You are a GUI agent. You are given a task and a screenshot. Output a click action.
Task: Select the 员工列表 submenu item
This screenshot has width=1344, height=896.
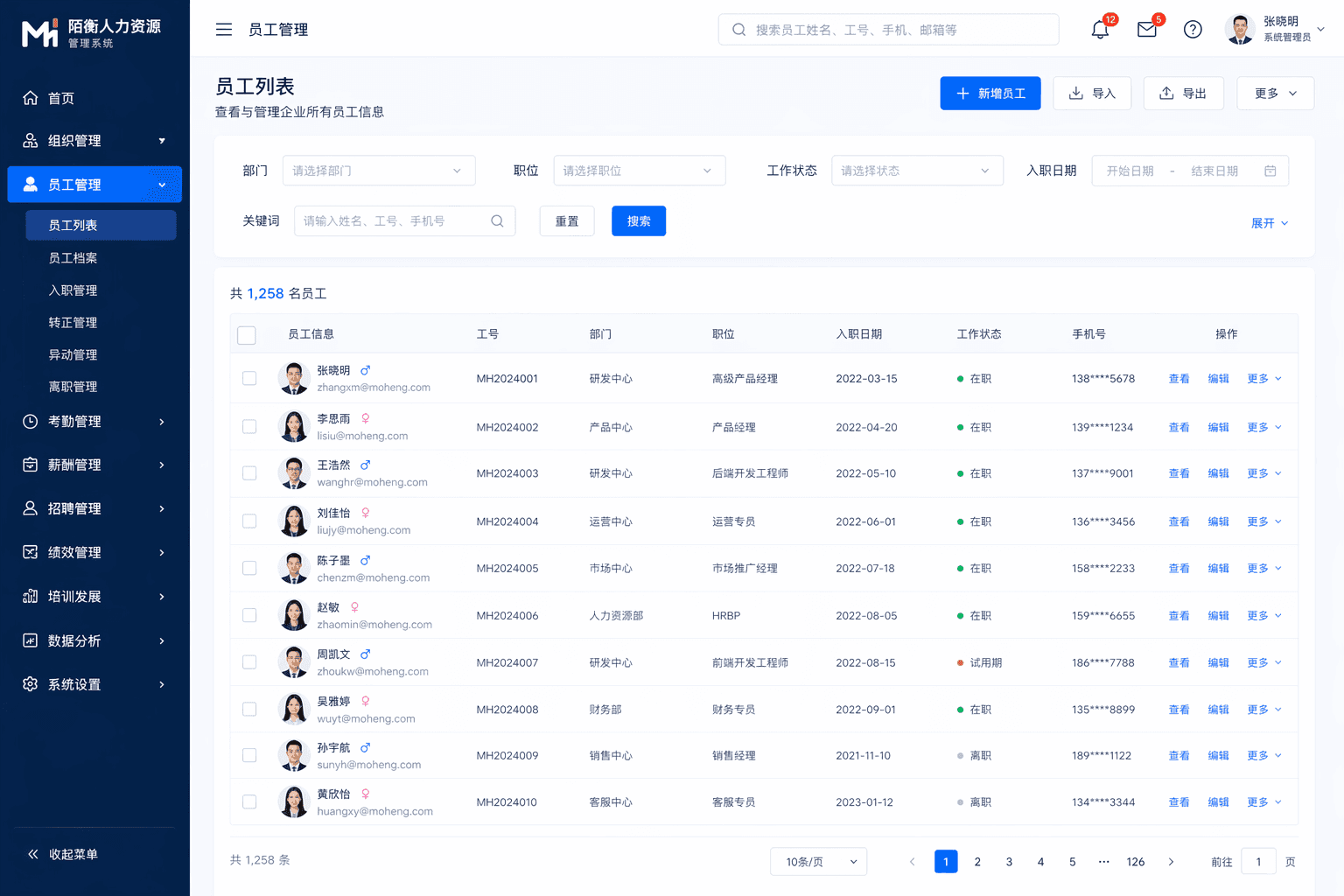coord(101,225)
